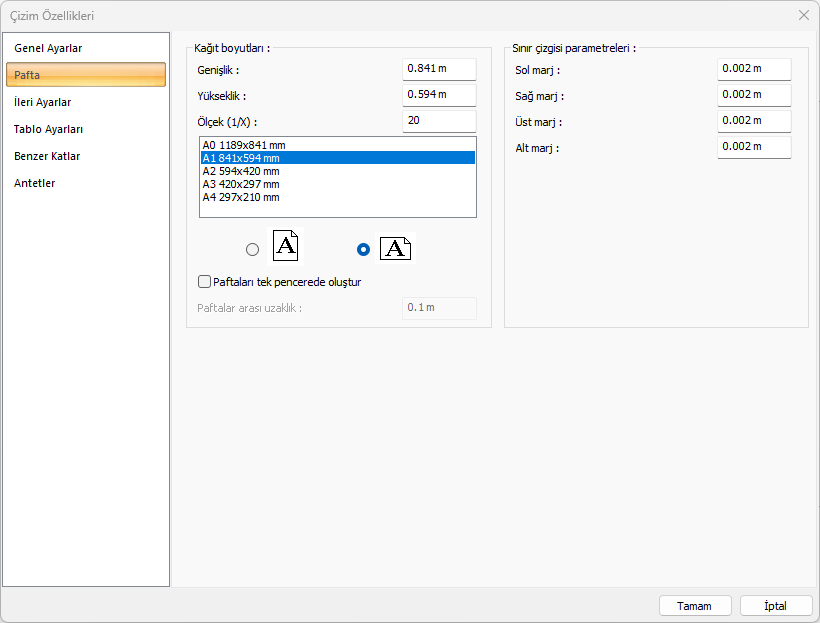Select A2 594x420 mm from list
Image resolution: width=820 pixels, height=623 pixels.
point(240,171)
